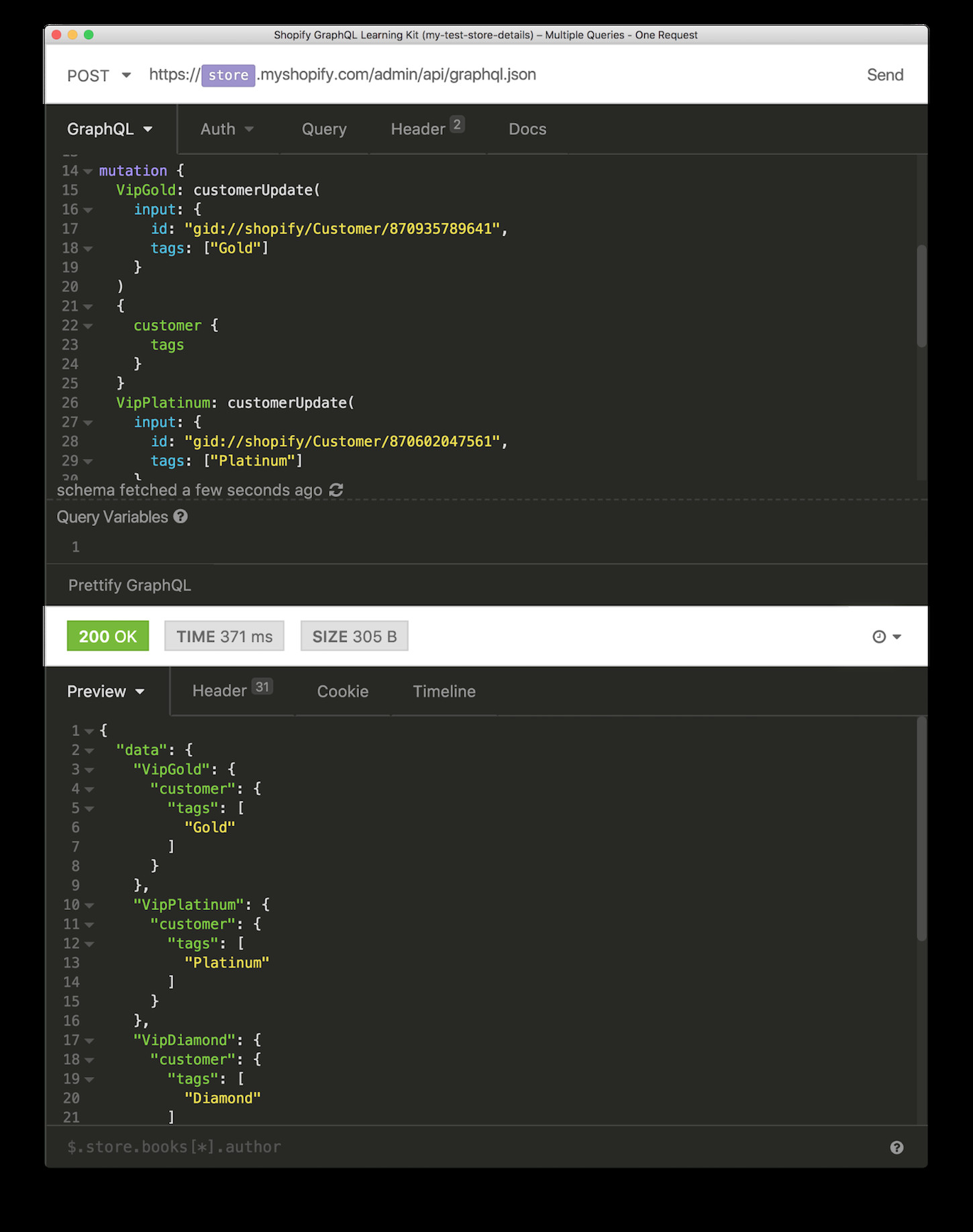
Task: Click the "Gold" value in the response
Action: pyautogui.click(x=210, y=828)
